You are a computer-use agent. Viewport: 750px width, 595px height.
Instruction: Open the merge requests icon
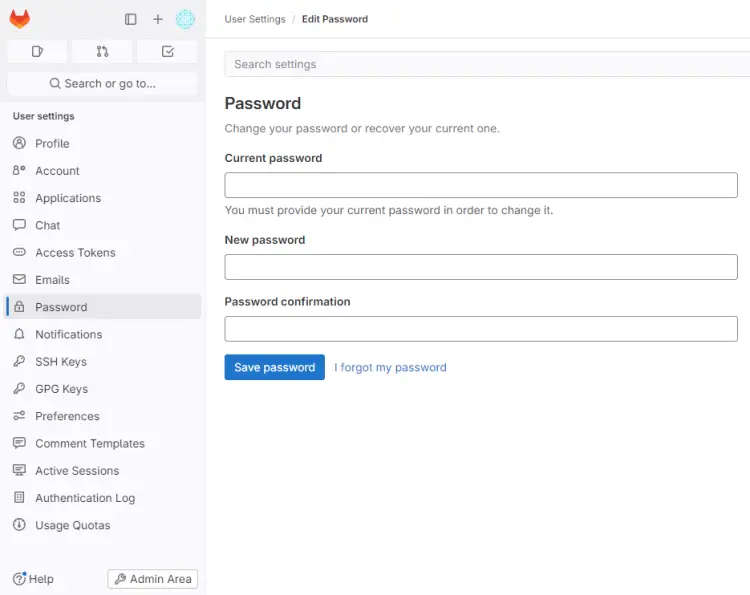click(102, 51)
